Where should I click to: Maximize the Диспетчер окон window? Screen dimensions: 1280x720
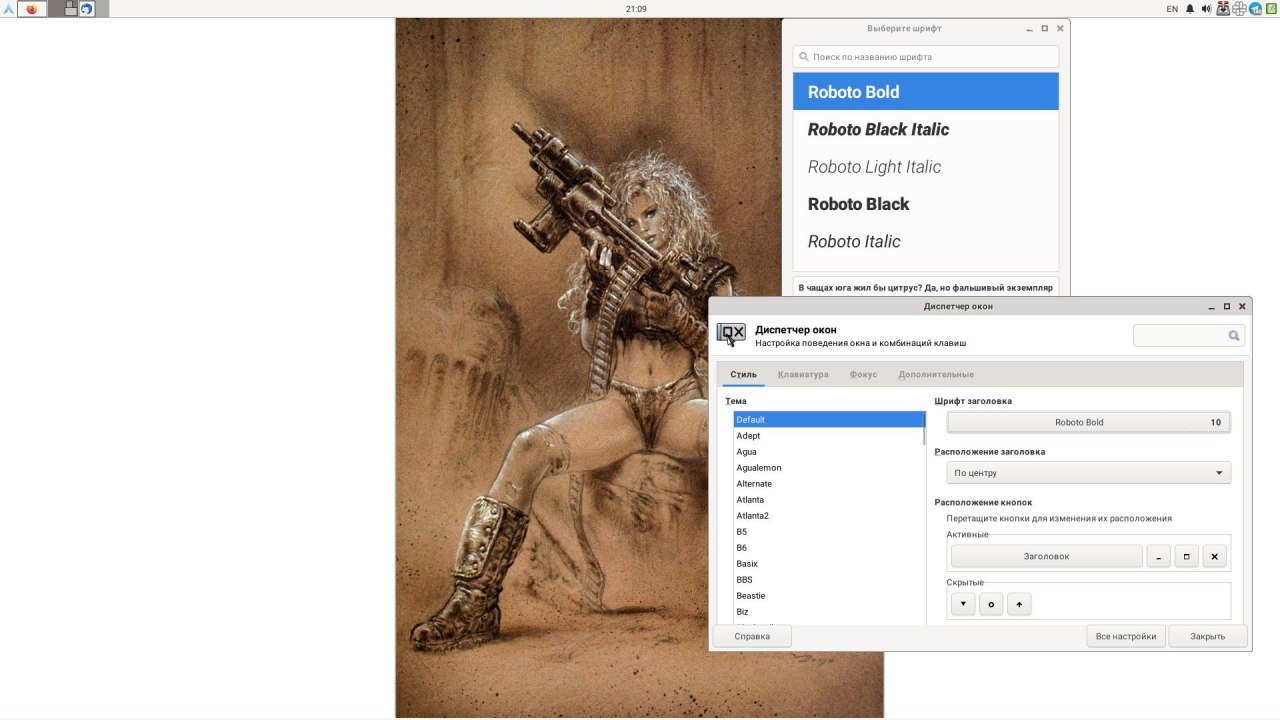[x=1227, y=307]
